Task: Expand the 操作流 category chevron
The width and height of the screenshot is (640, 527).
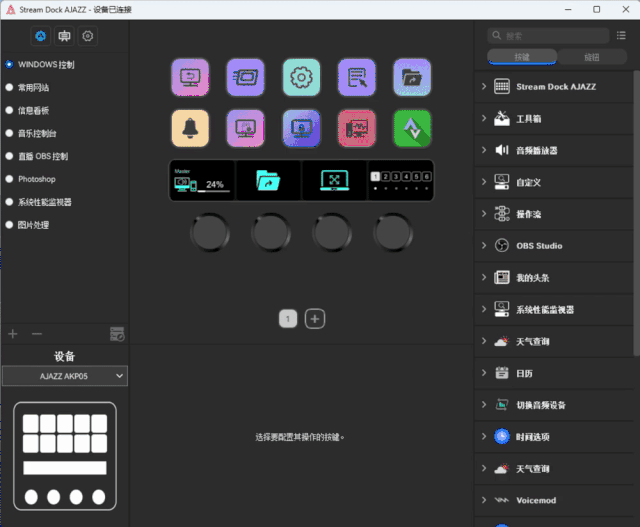Action: 484,214
